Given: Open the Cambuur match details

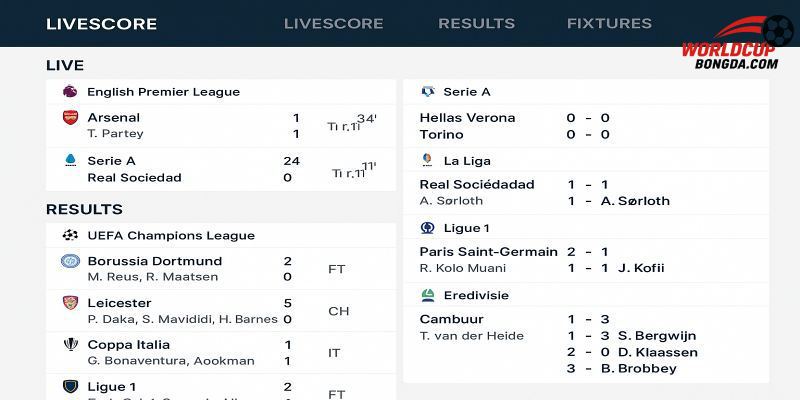Looking at the screenshot, I should pos(586,344).
